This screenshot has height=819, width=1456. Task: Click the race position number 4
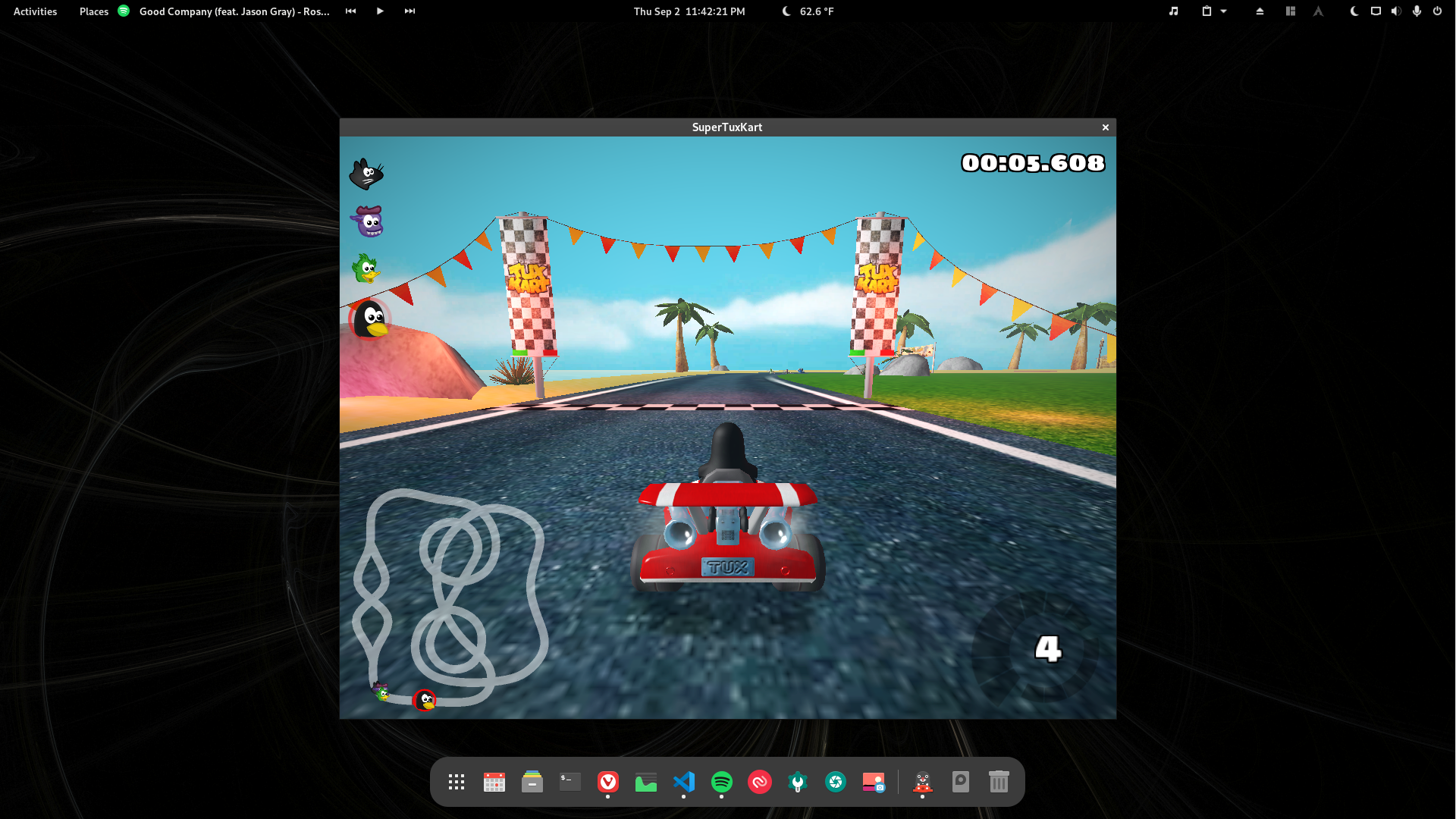[1048, 649]
